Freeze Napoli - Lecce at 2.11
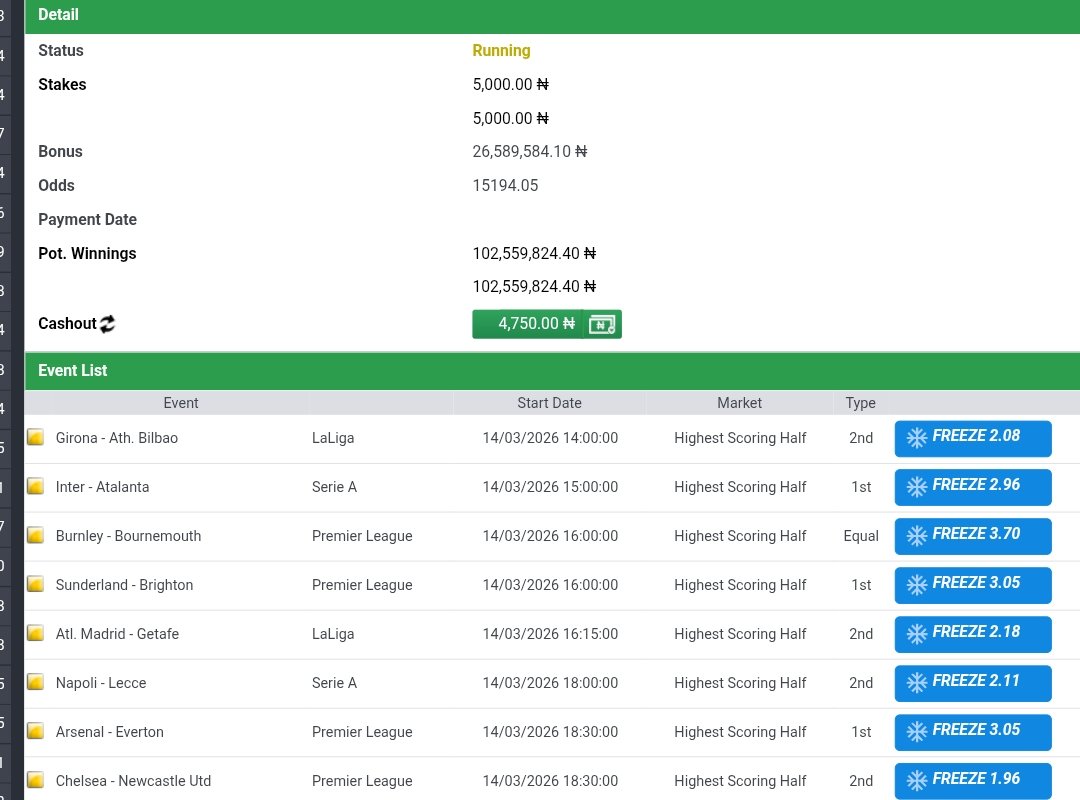1080x800 pixels. (973, 683)
